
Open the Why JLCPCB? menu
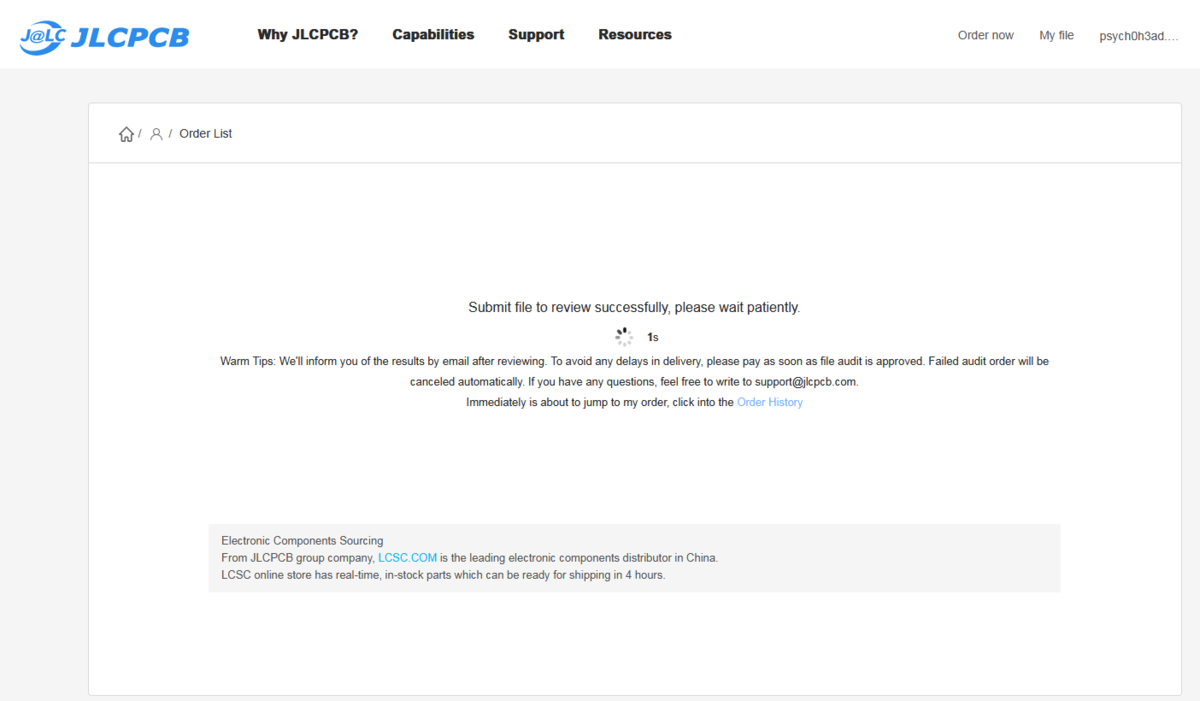click(308, 35)
